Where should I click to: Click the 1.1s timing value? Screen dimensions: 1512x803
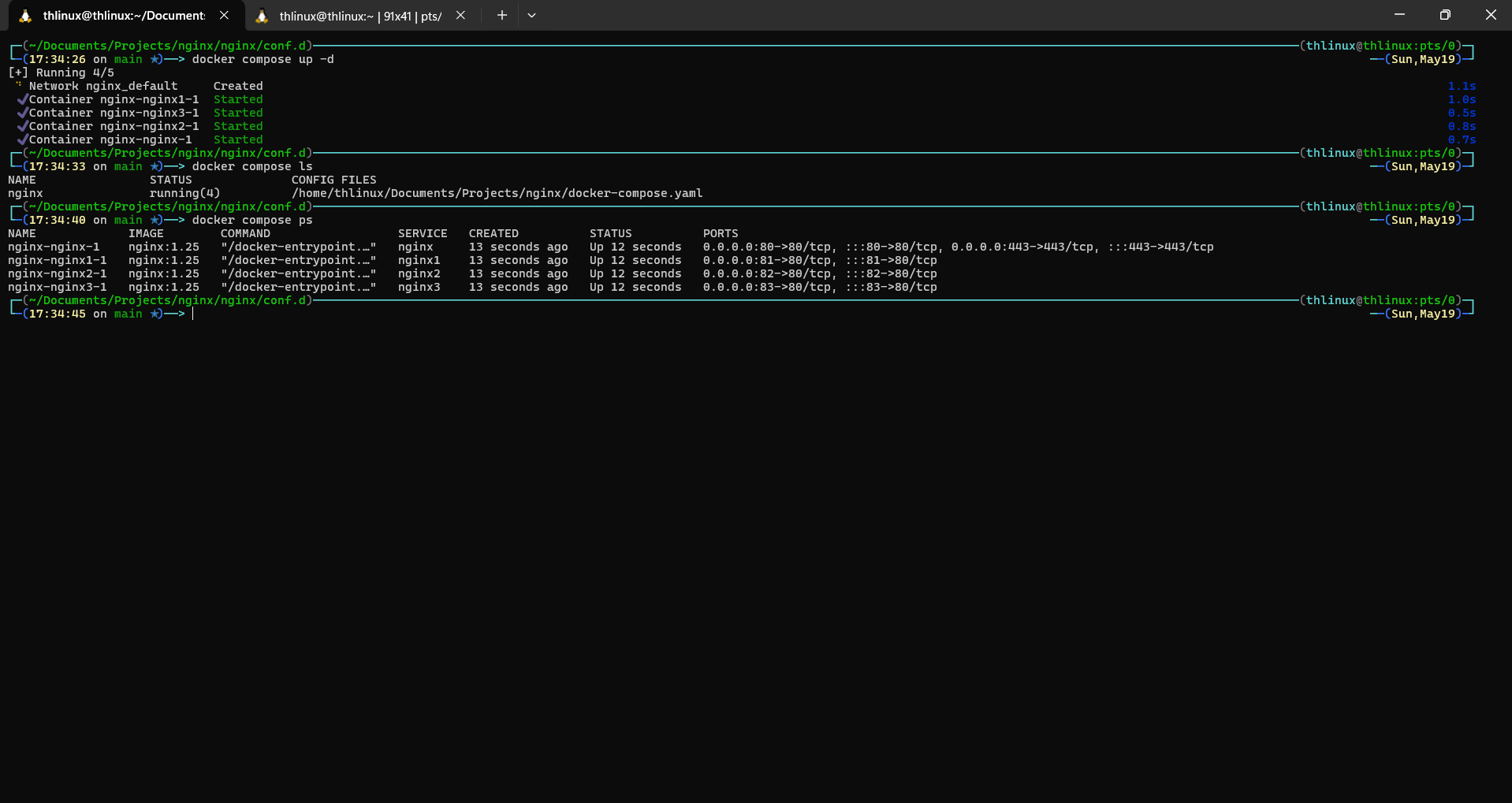[1462, 87]
